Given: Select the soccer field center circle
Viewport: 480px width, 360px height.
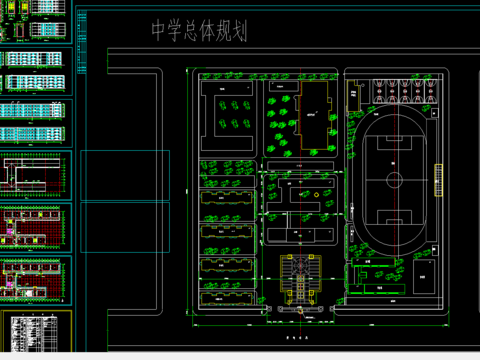Looking at the screenshot, I should [x=394, y=180].
